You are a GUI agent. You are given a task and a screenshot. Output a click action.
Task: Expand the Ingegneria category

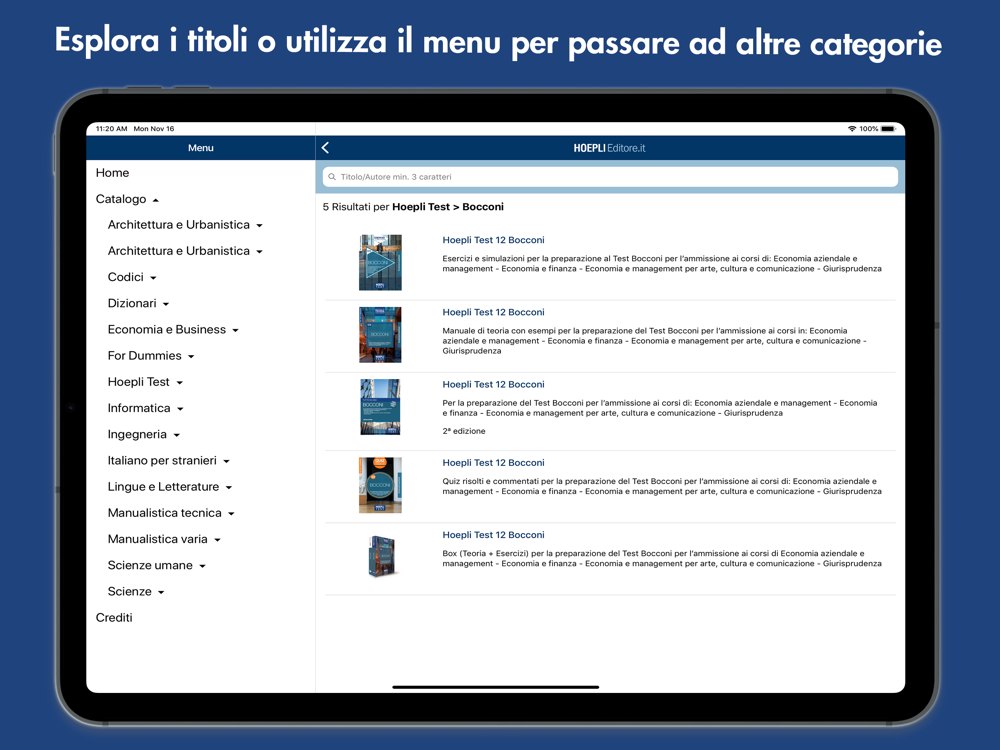(x=143, y=434)
